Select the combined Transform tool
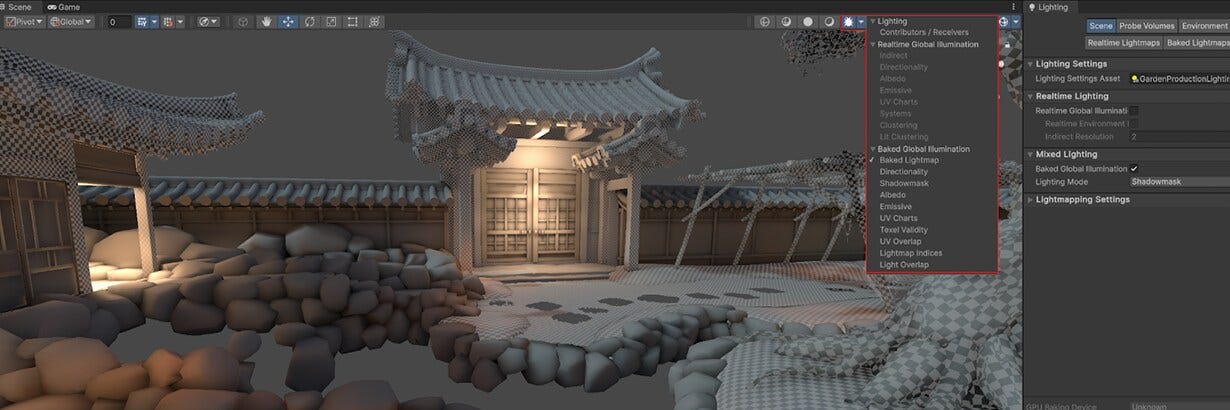Viewport: 1230px width, 410px height. (x=374, y=21)
